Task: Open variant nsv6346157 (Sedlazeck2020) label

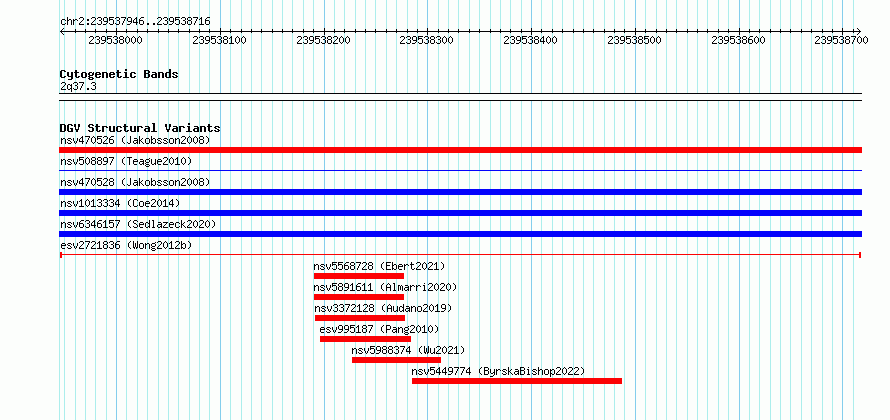Action: (x=138, y=224)
